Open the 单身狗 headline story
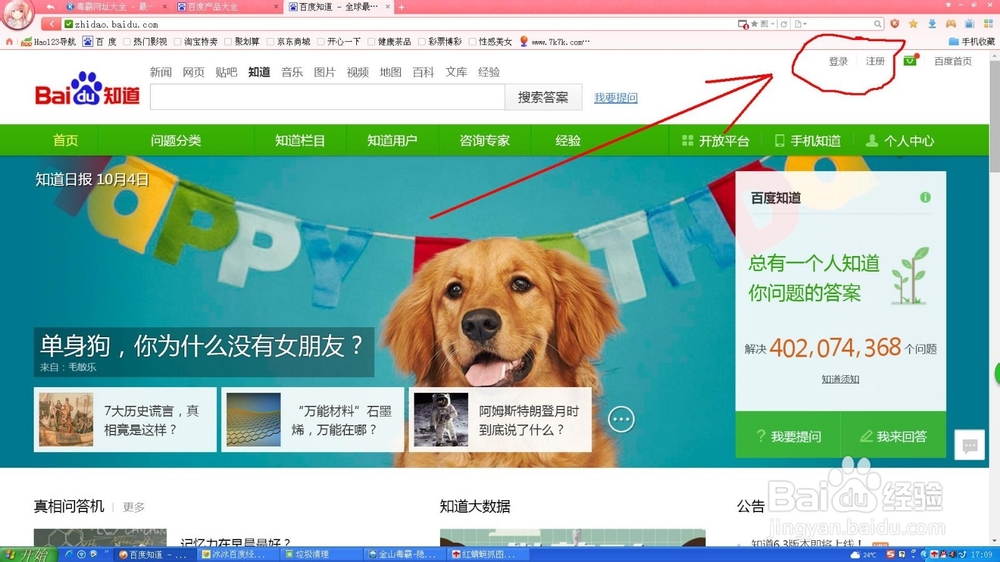Screen dimensions: 1000x562 tap(203, 346)
